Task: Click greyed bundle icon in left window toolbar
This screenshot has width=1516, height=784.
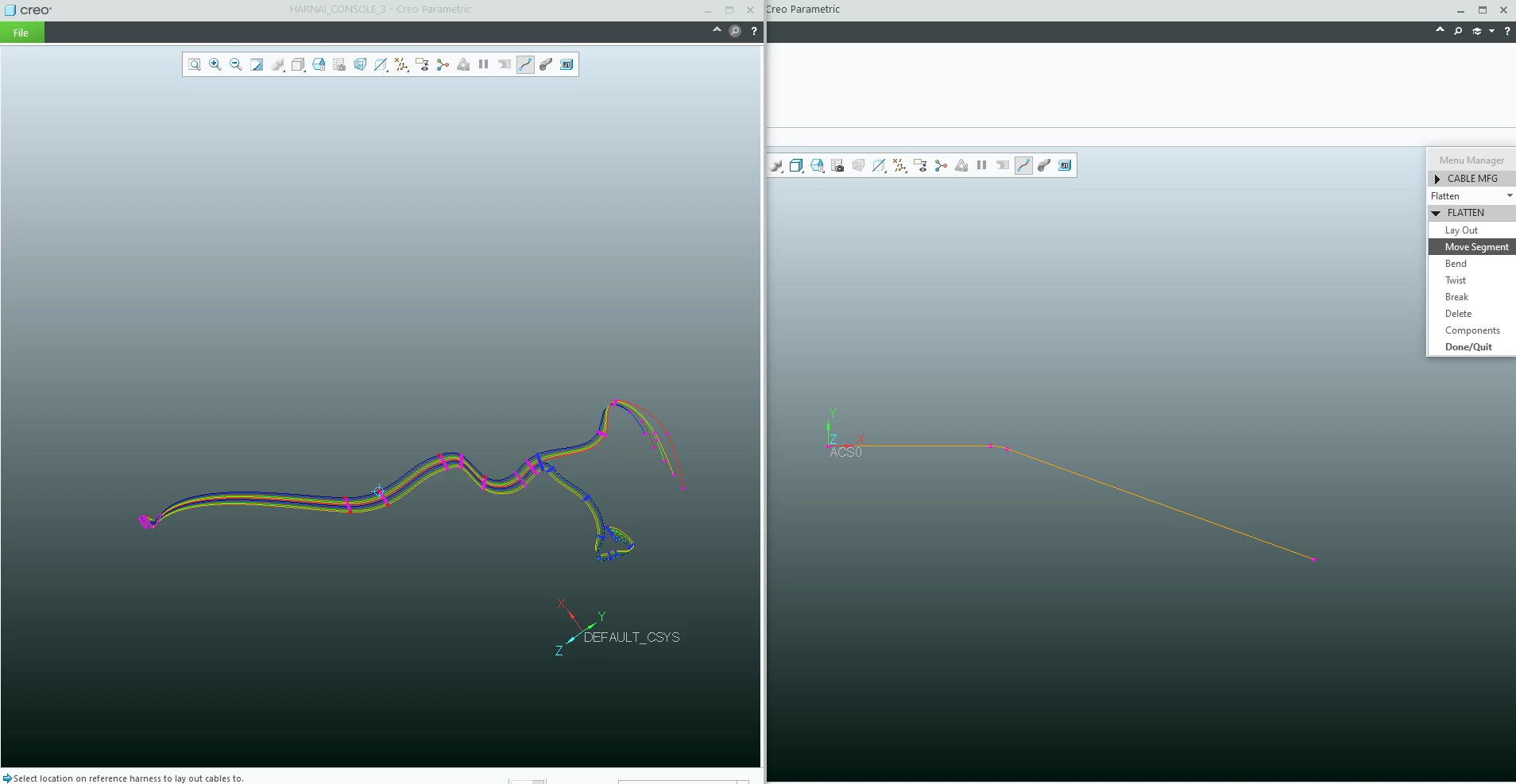Action: 505,65
